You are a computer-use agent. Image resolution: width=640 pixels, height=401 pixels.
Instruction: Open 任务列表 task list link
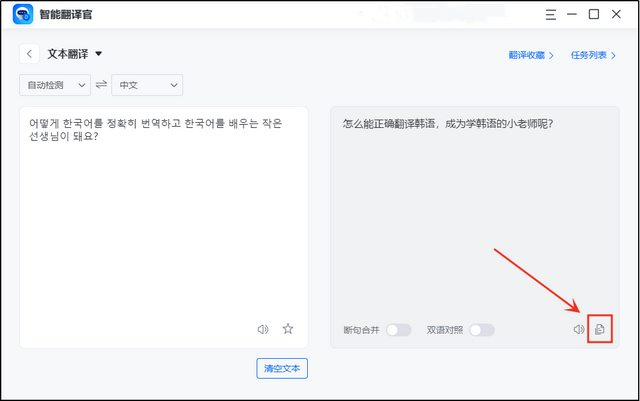[x=593, y=55]
